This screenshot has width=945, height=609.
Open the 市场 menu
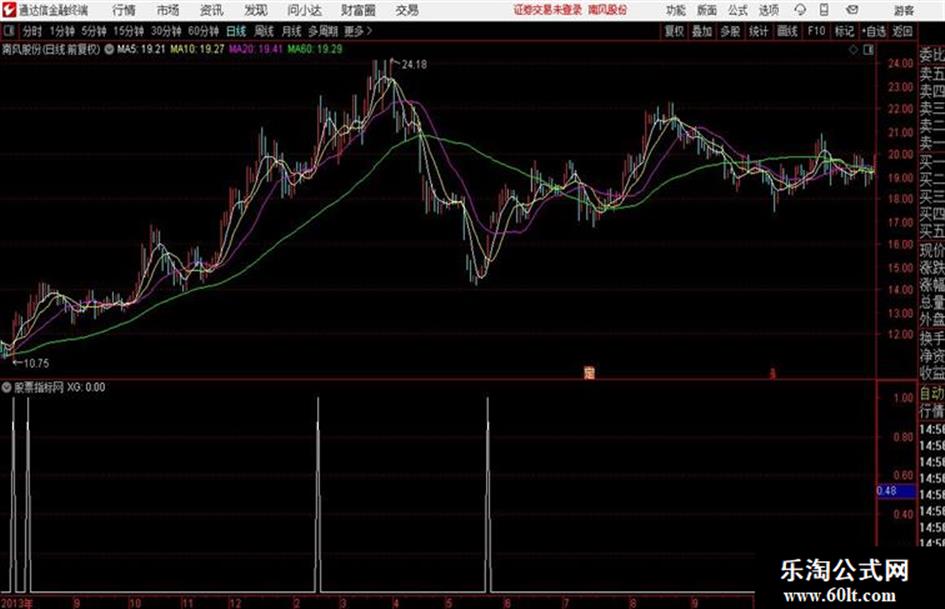pyautogui.click(x=168, y=10)
